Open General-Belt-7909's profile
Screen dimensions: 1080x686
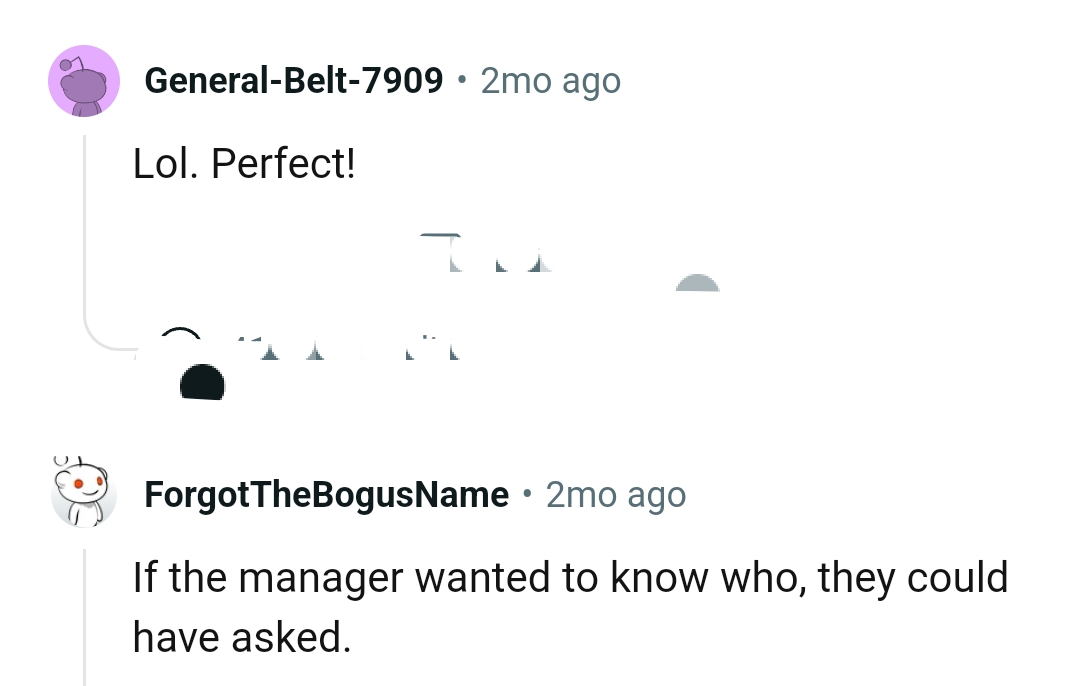point(293,81)
